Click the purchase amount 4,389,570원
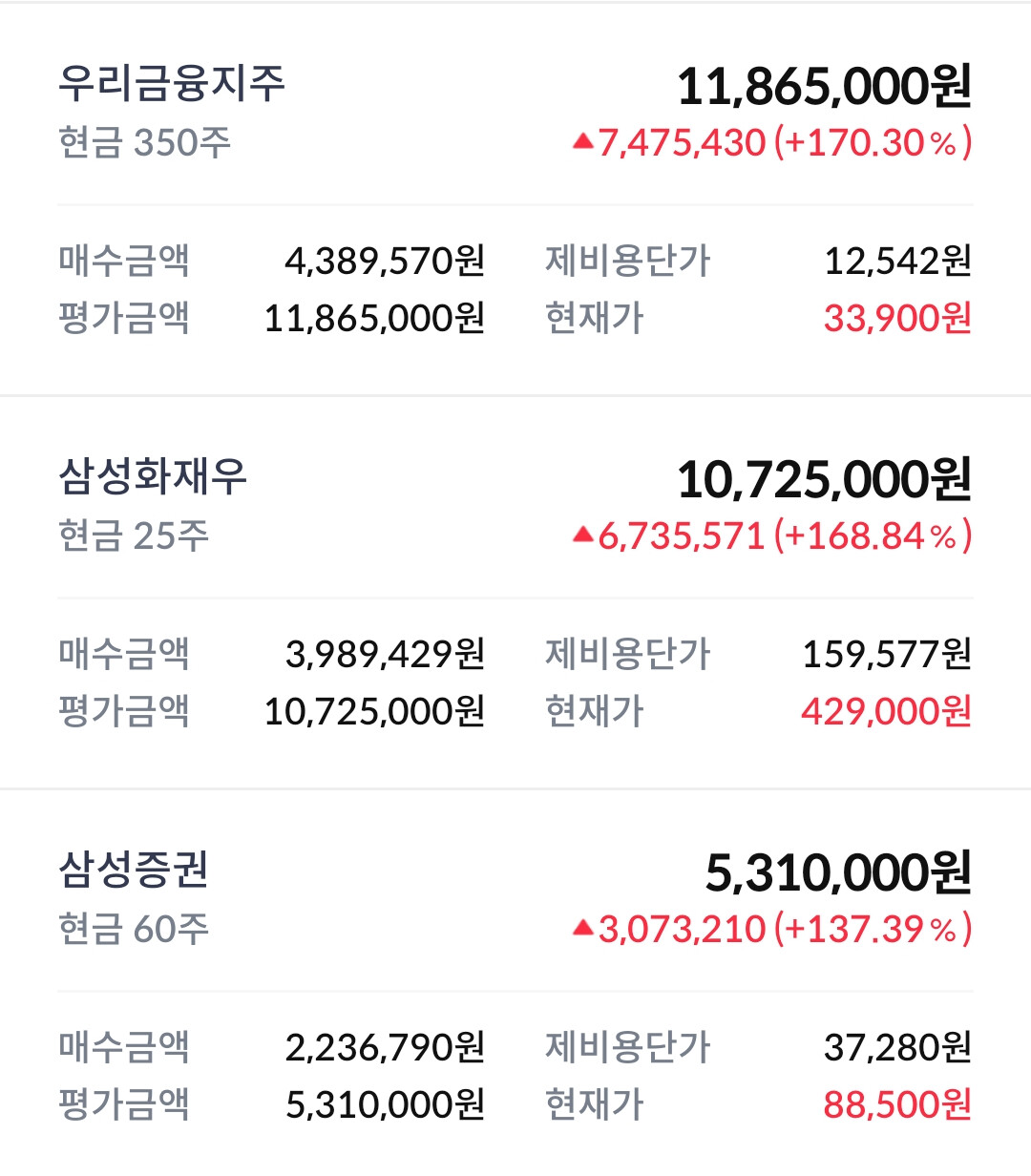Image resolution: width=1031 pixels, height=1176 pixels. click(x=386, y=261)
